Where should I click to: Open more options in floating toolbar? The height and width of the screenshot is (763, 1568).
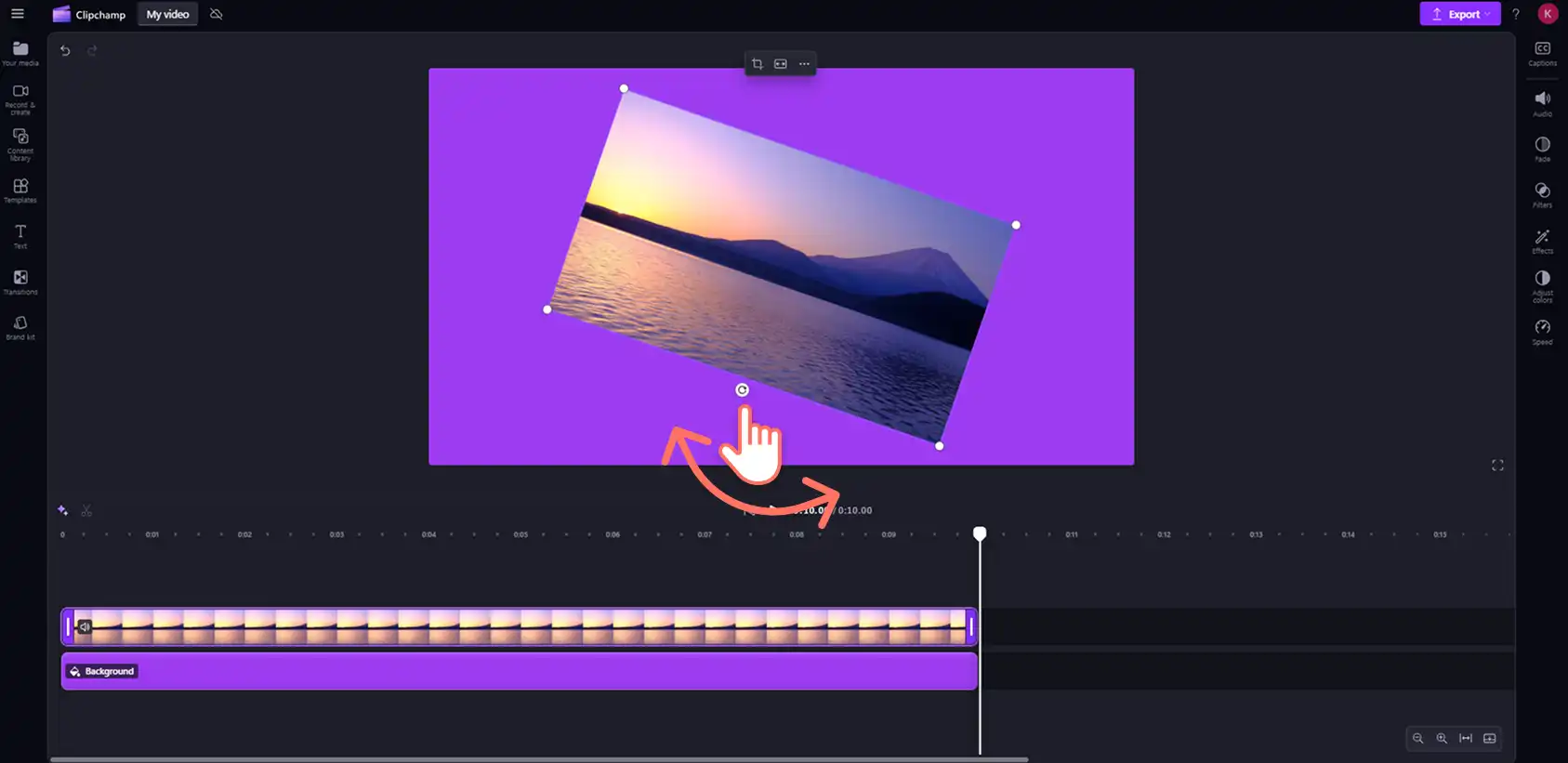(x=804, y=64)
